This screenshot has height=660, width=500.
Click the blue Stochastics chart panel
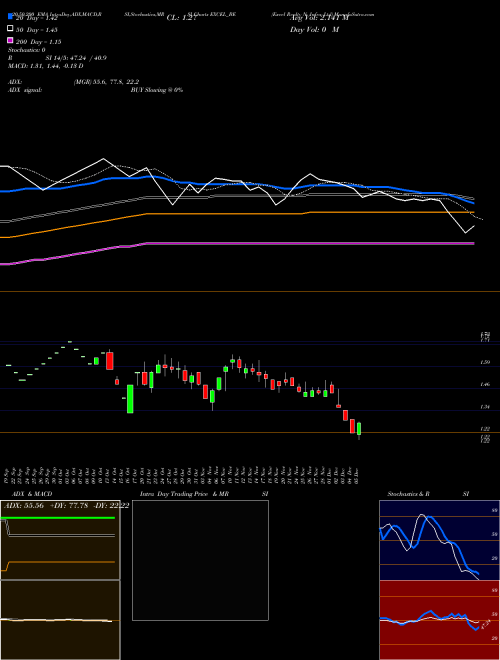(439, 540)
